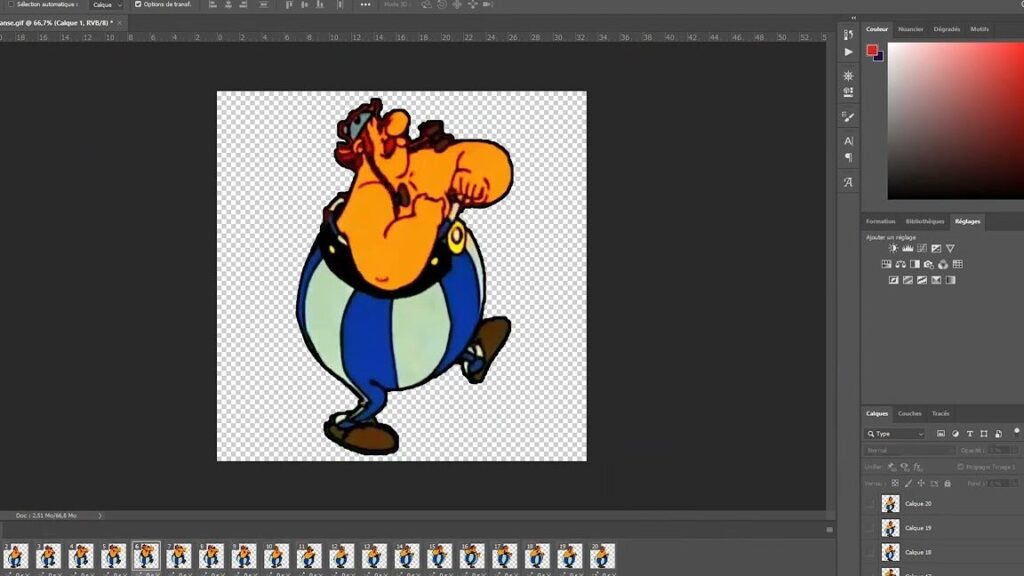
Task: Switch to the Dégradés tab
Action: coord(947,29)
